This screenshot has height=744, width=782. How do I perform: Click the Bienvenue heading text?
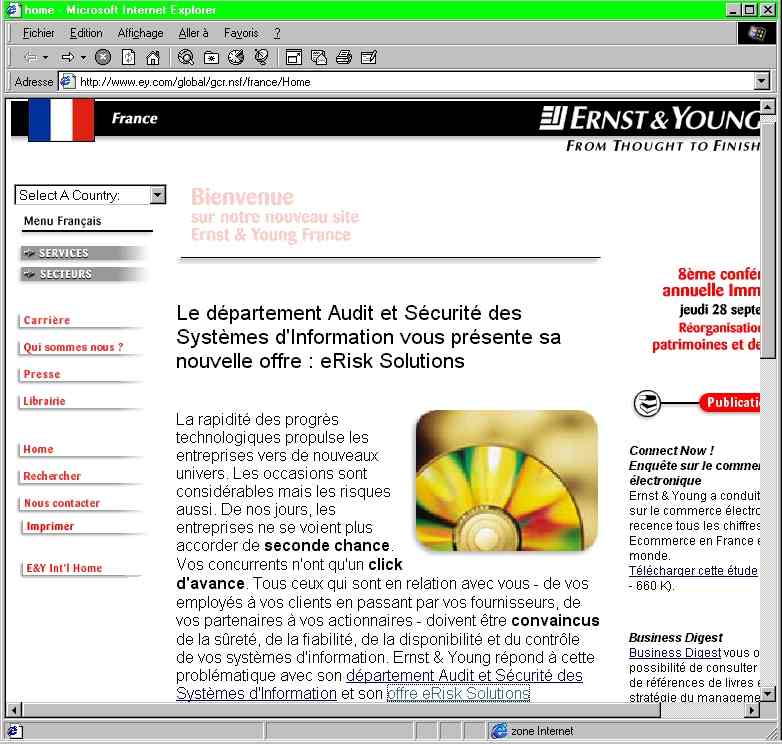(243, 196)
